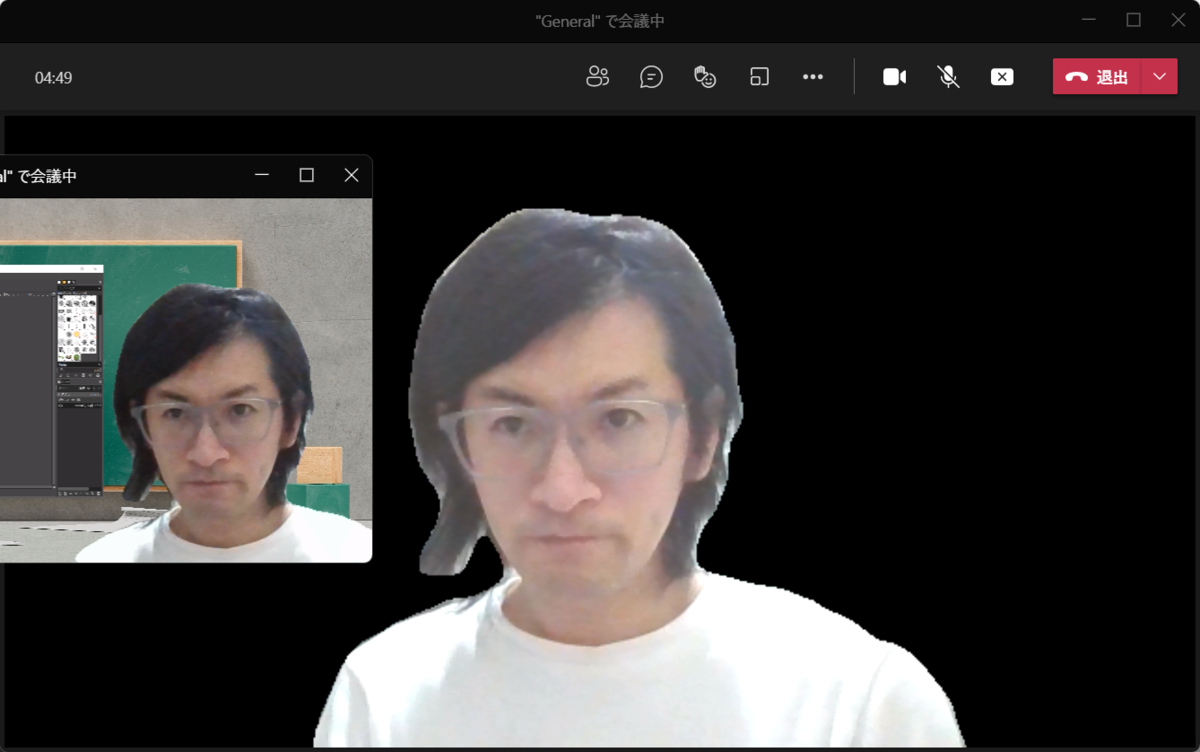
Task: Expand the leave options dropdown arrow
Action: (x=1160, y=77)
